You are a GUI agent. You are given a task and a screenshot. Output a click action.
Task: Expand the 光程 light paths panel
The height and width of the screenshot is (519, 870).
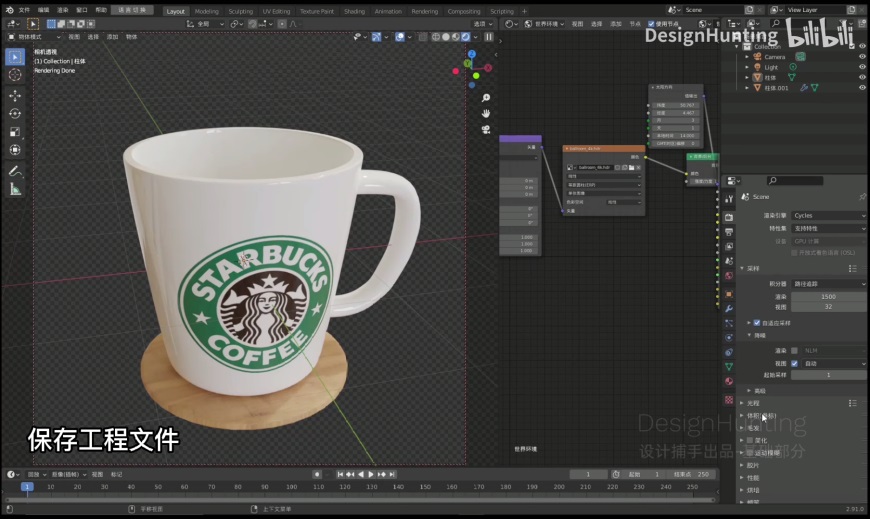pyautogui.click(x=742, y=403)
